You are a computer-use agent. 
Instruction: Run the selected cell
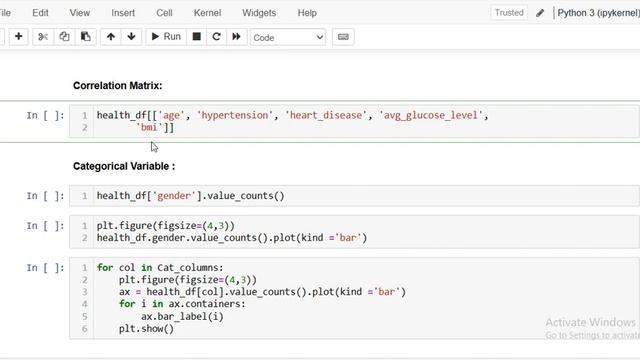166,37
